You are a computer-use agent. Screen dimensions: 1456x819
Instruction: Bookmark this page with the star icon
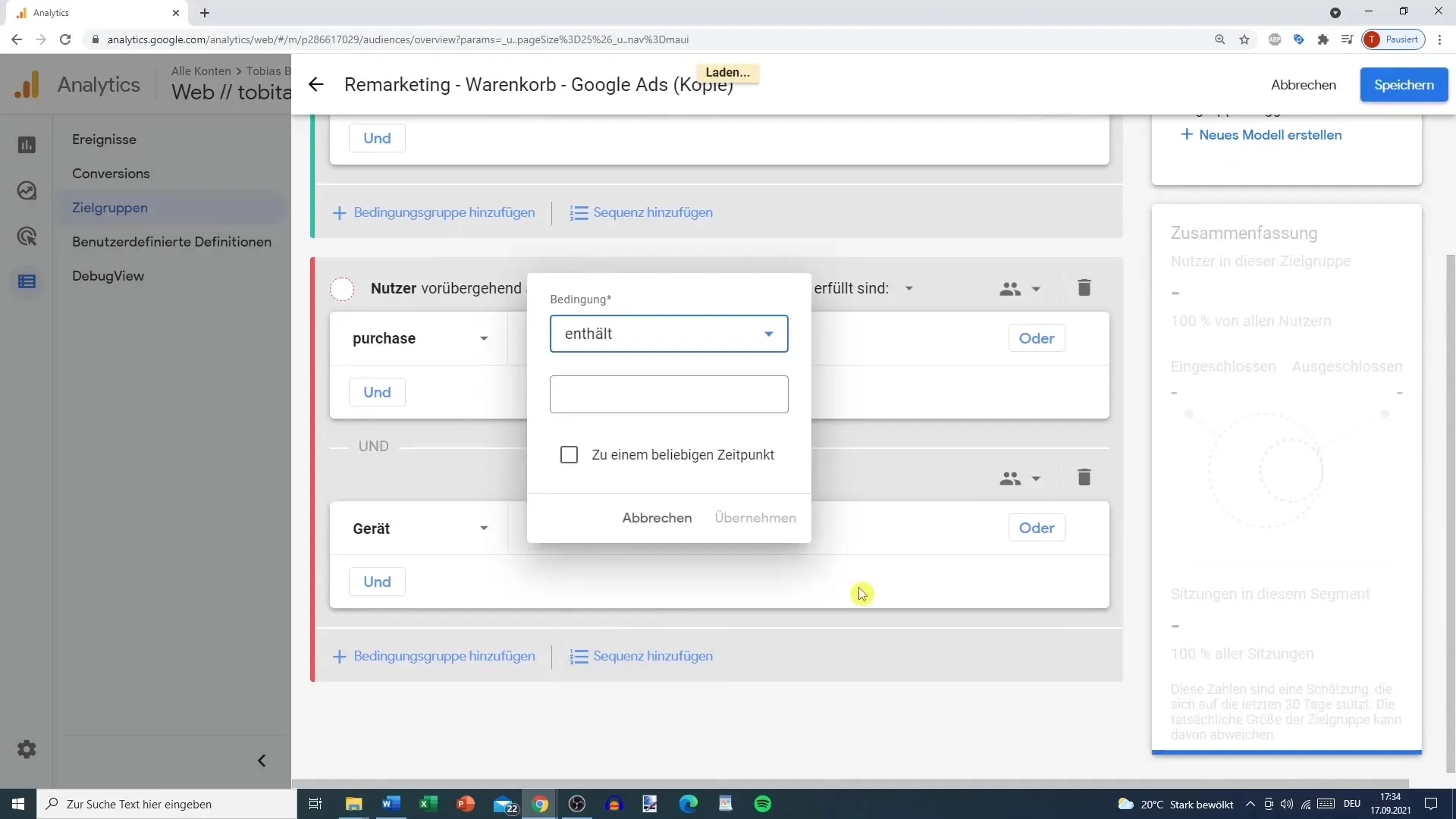pos(1244,39)
